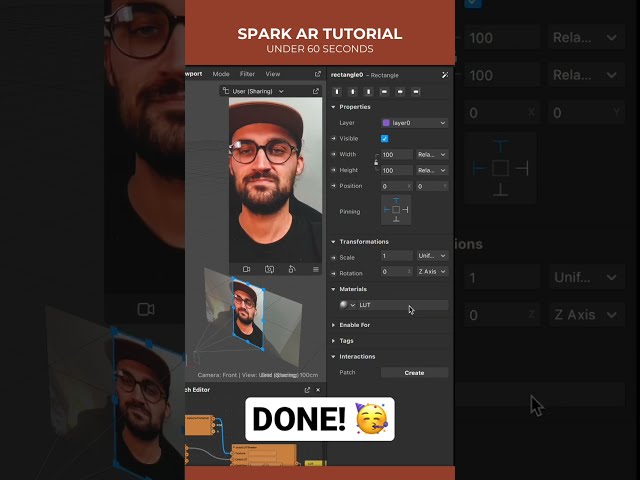Close the Patch Editor panel
This screenshot has height=480, width=640.
(x=318, y=390)
